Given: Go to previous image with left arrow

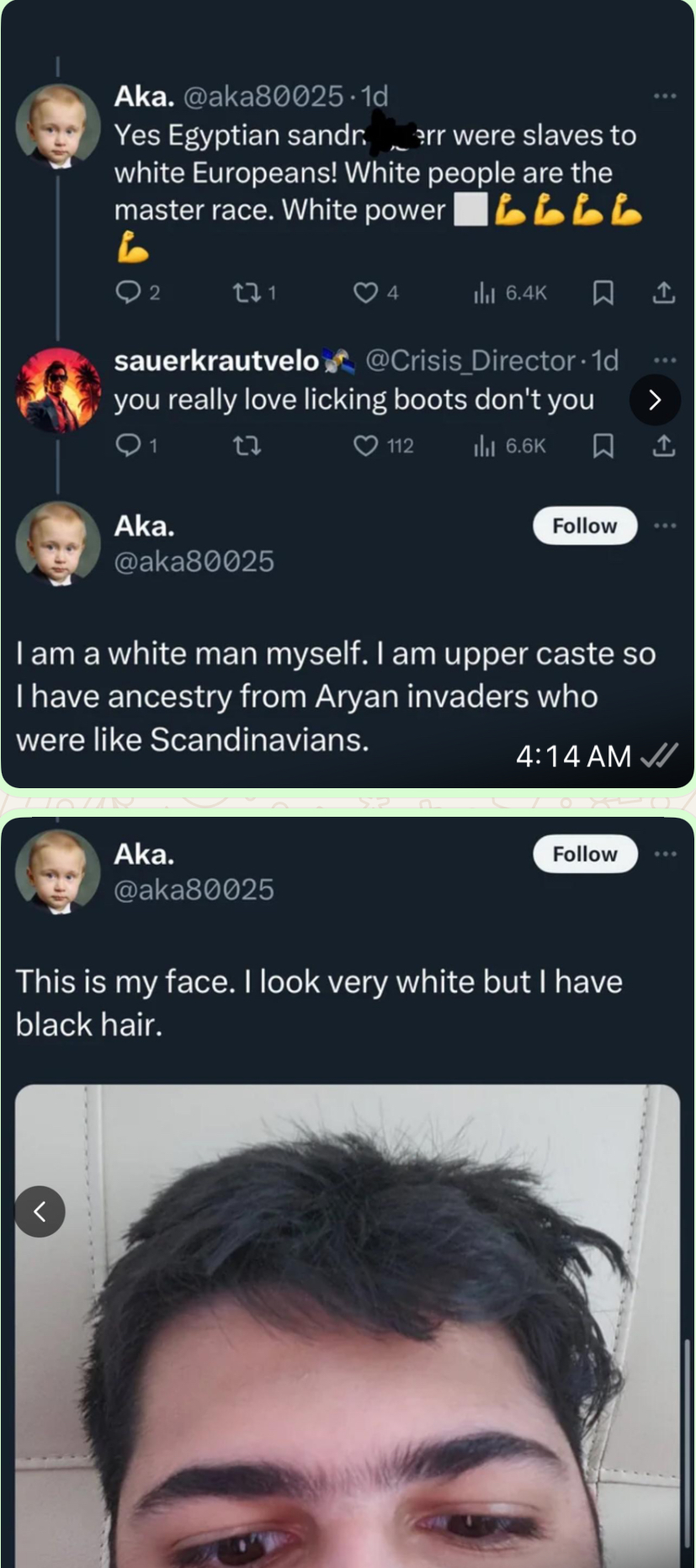Looking at the screenshot, I should (40, 1211).
